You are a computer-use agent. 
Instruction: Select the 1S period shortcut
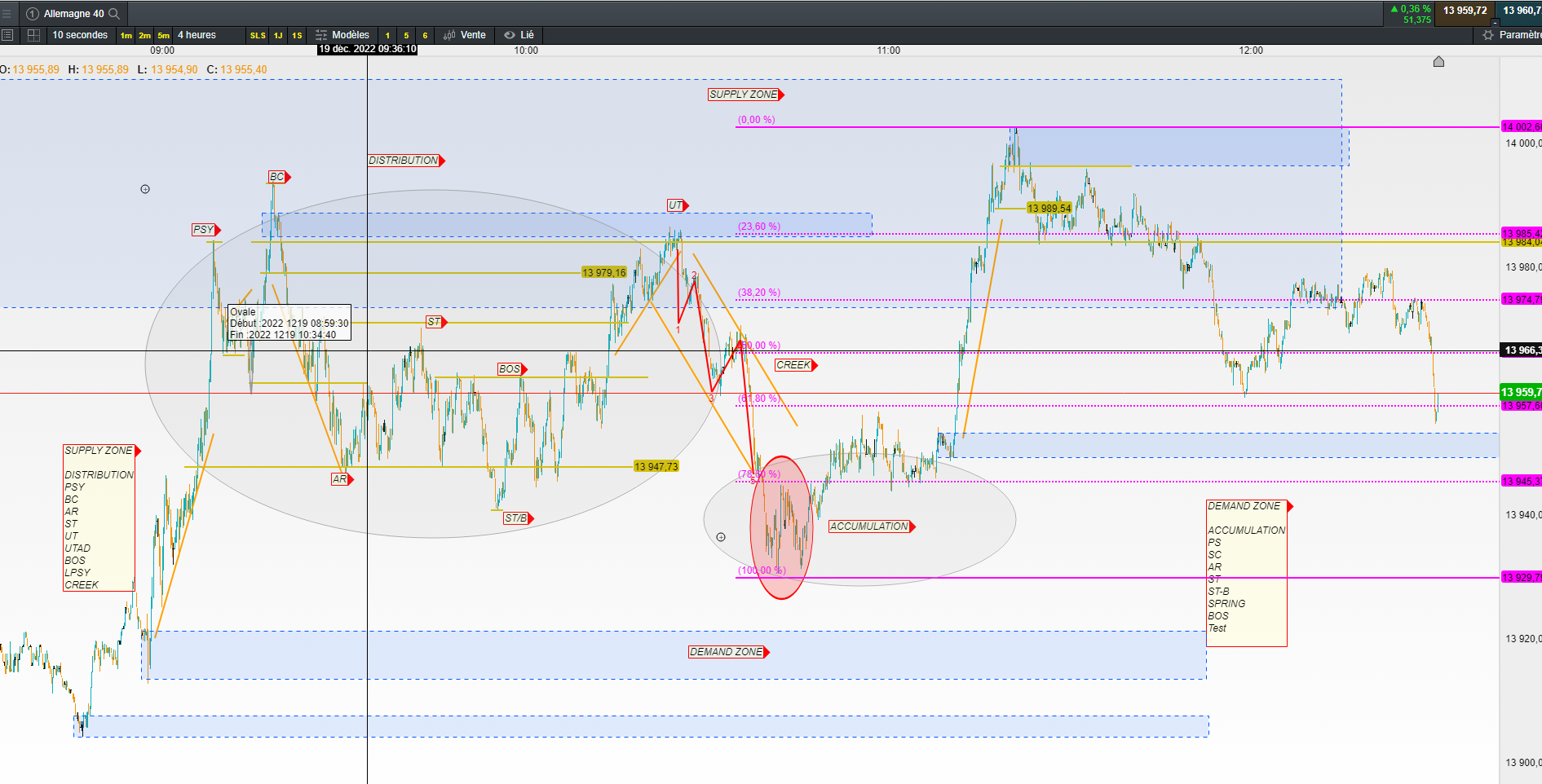(x=297, y=35)
